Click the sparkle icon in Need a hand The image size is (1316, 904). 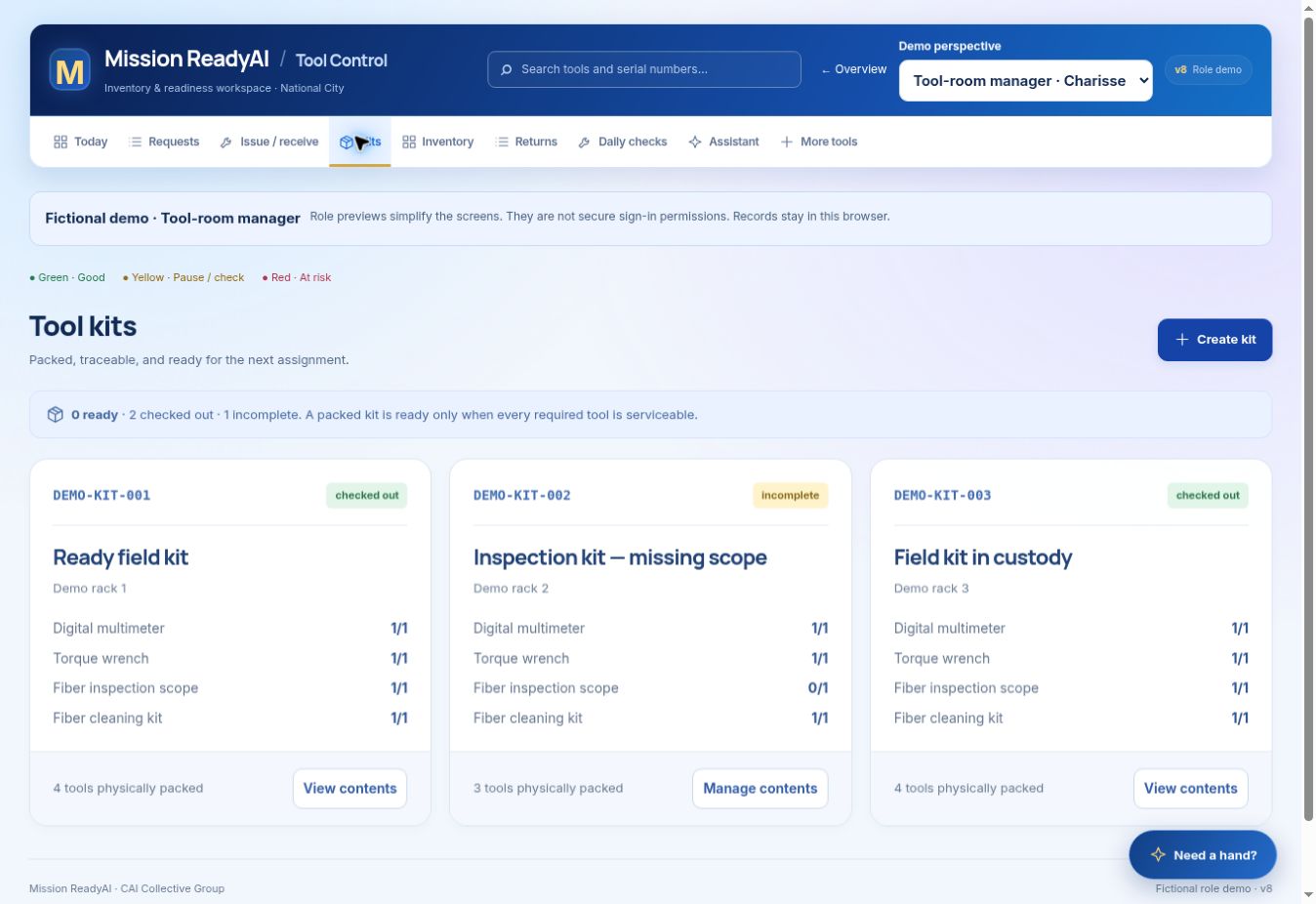(1158, 855)
